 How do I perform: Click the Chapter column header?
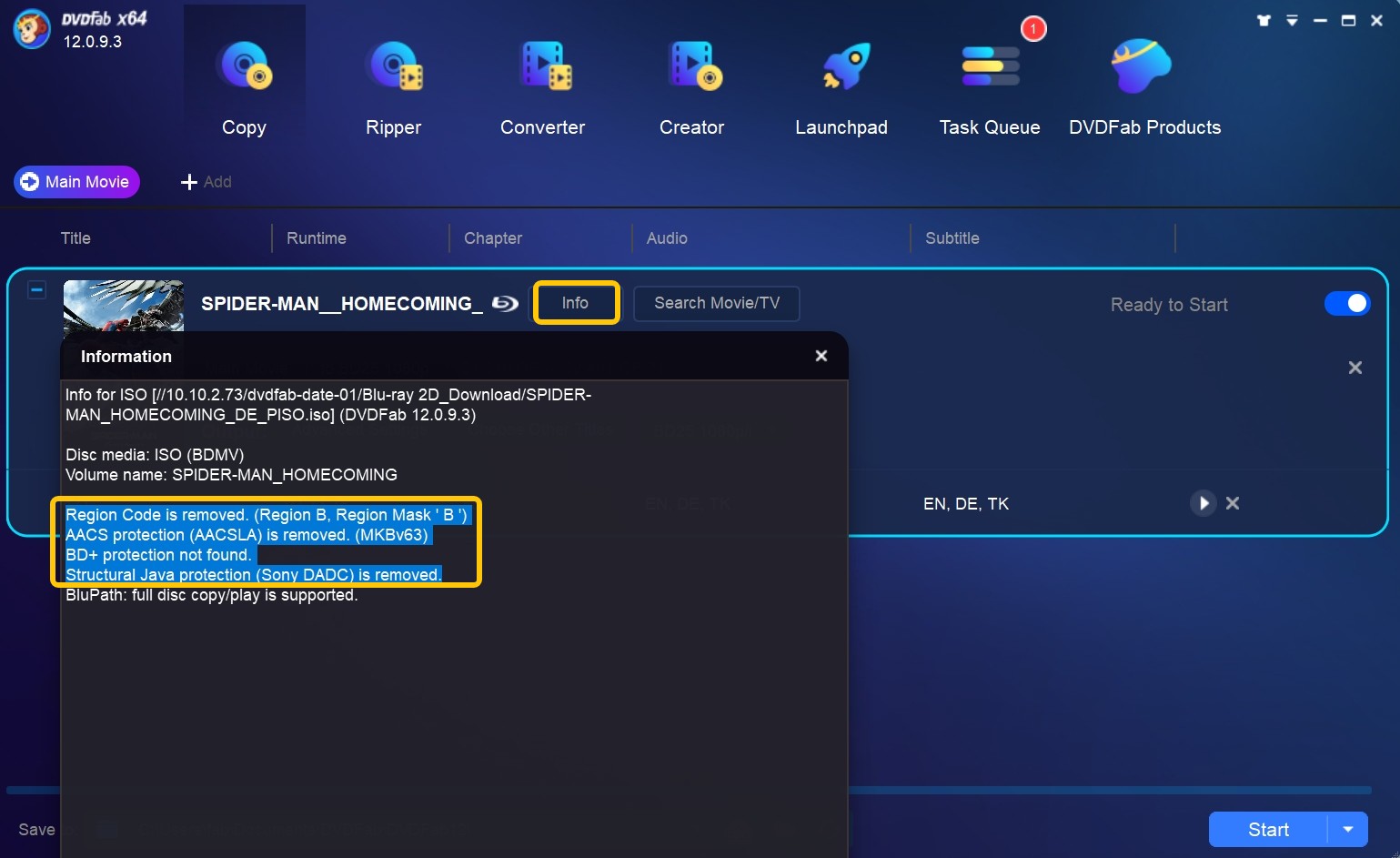click(x=493, y=238)
